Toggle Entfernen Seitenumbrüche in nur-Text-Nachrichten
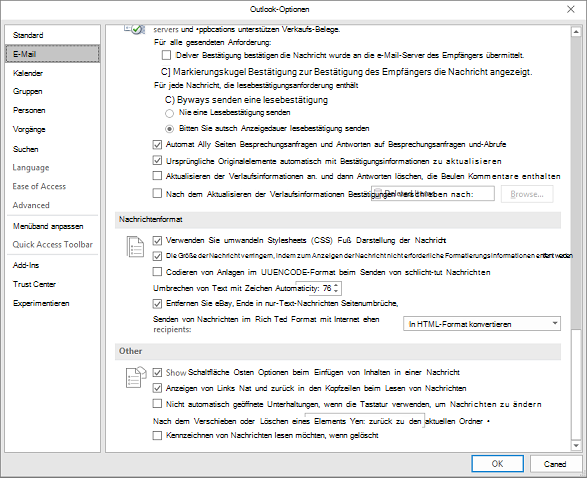The height and width of the screenshot is (478, 587). coord(157,304)
